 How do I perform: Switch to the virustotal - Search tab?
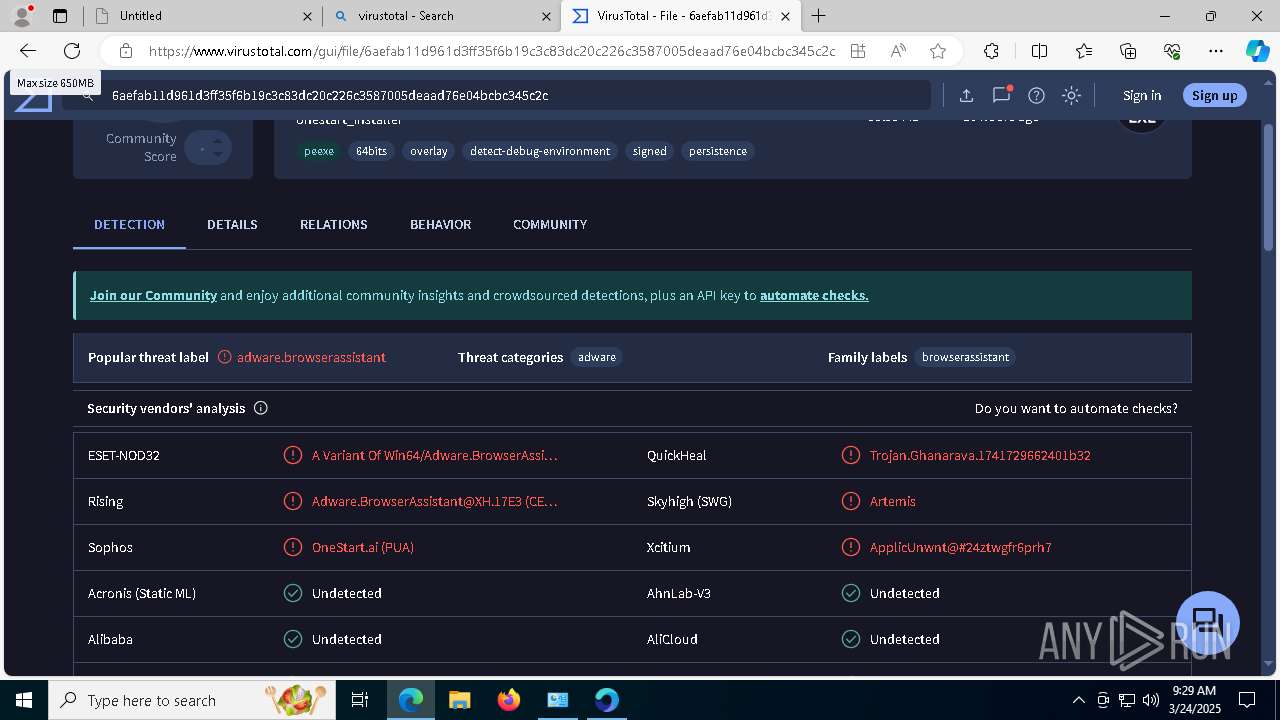pos(442,16)
